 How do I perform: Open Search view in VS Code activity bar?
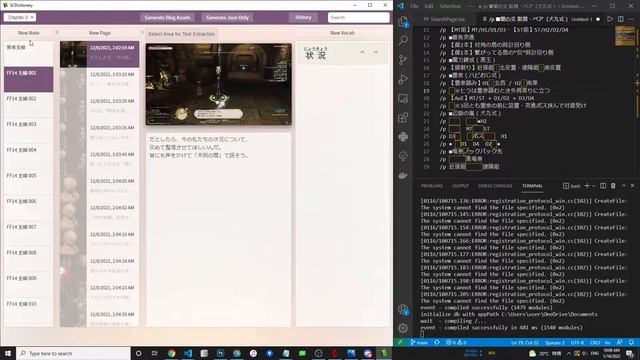403,40
